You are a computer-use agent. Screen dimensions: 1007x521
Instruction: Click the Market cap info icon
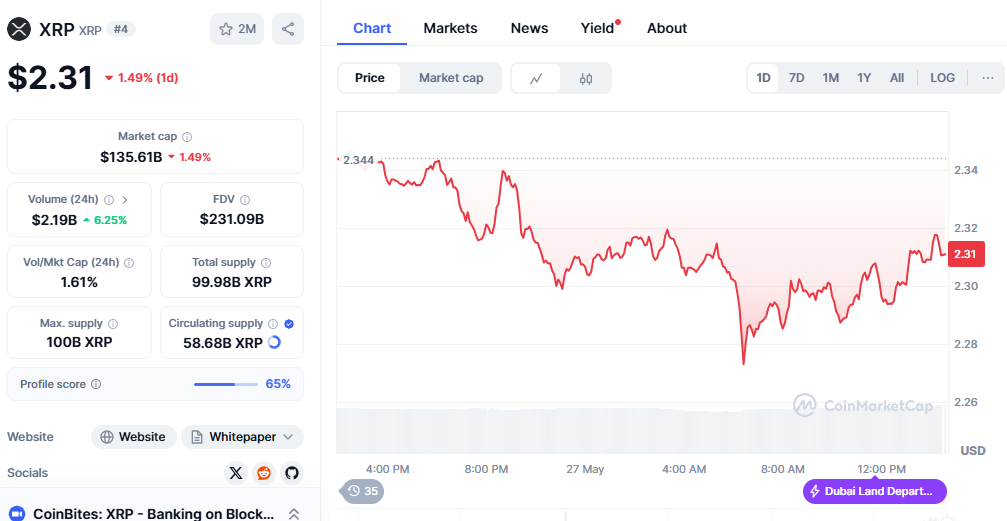[187, 136]
